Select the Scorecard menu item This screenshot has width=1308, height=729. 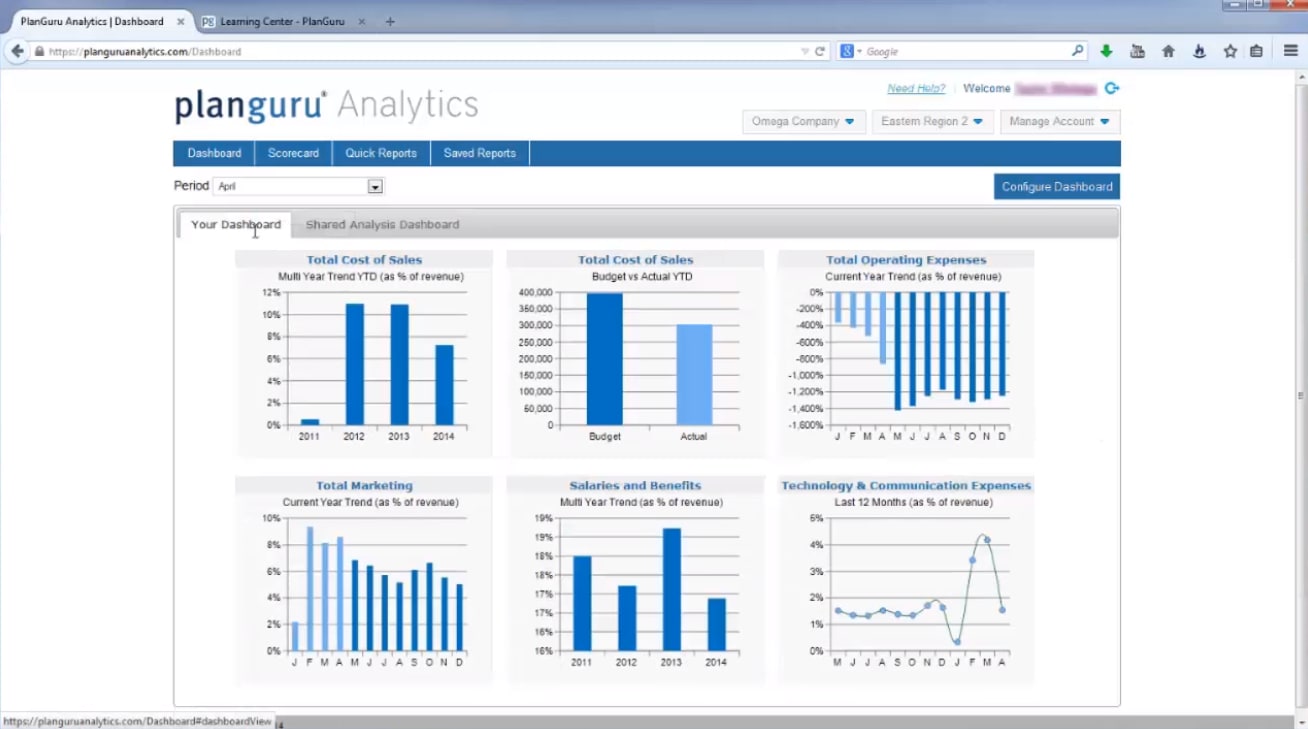coord(293,153)
